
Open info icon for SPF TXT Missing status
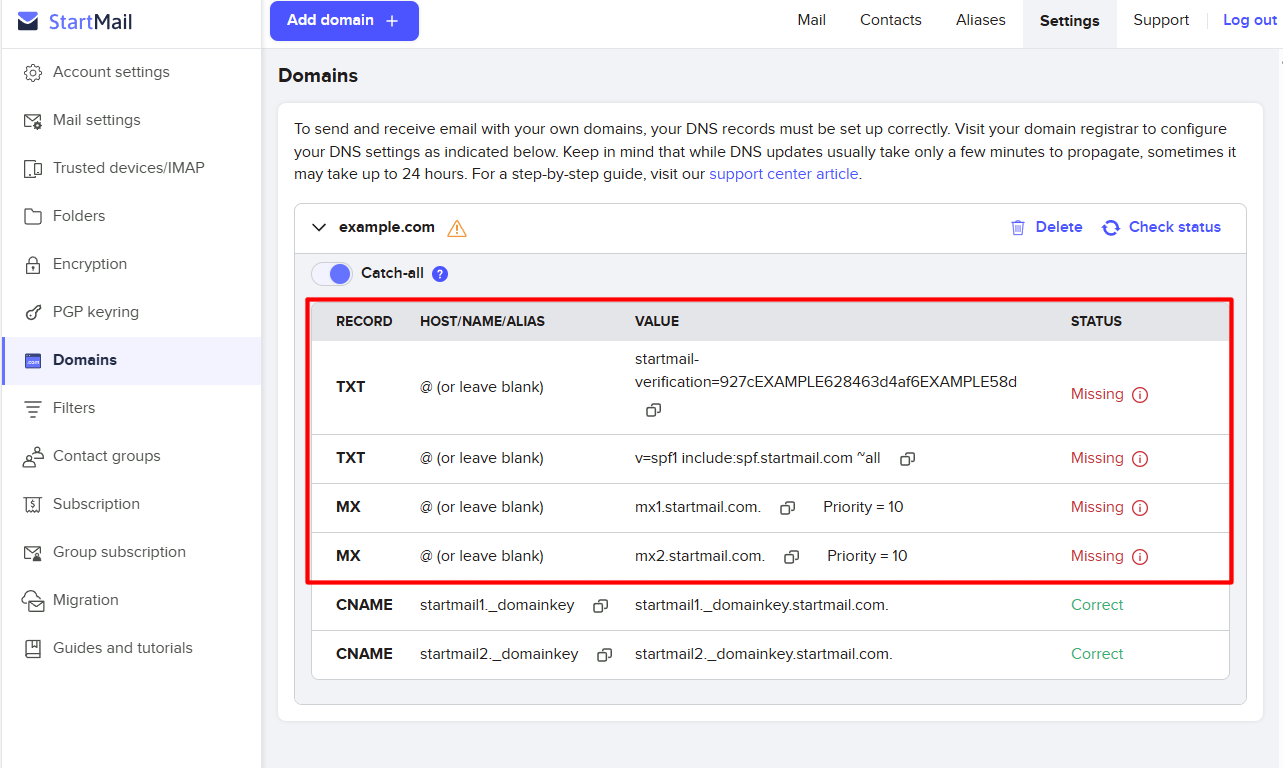(x=1140, y=459)
